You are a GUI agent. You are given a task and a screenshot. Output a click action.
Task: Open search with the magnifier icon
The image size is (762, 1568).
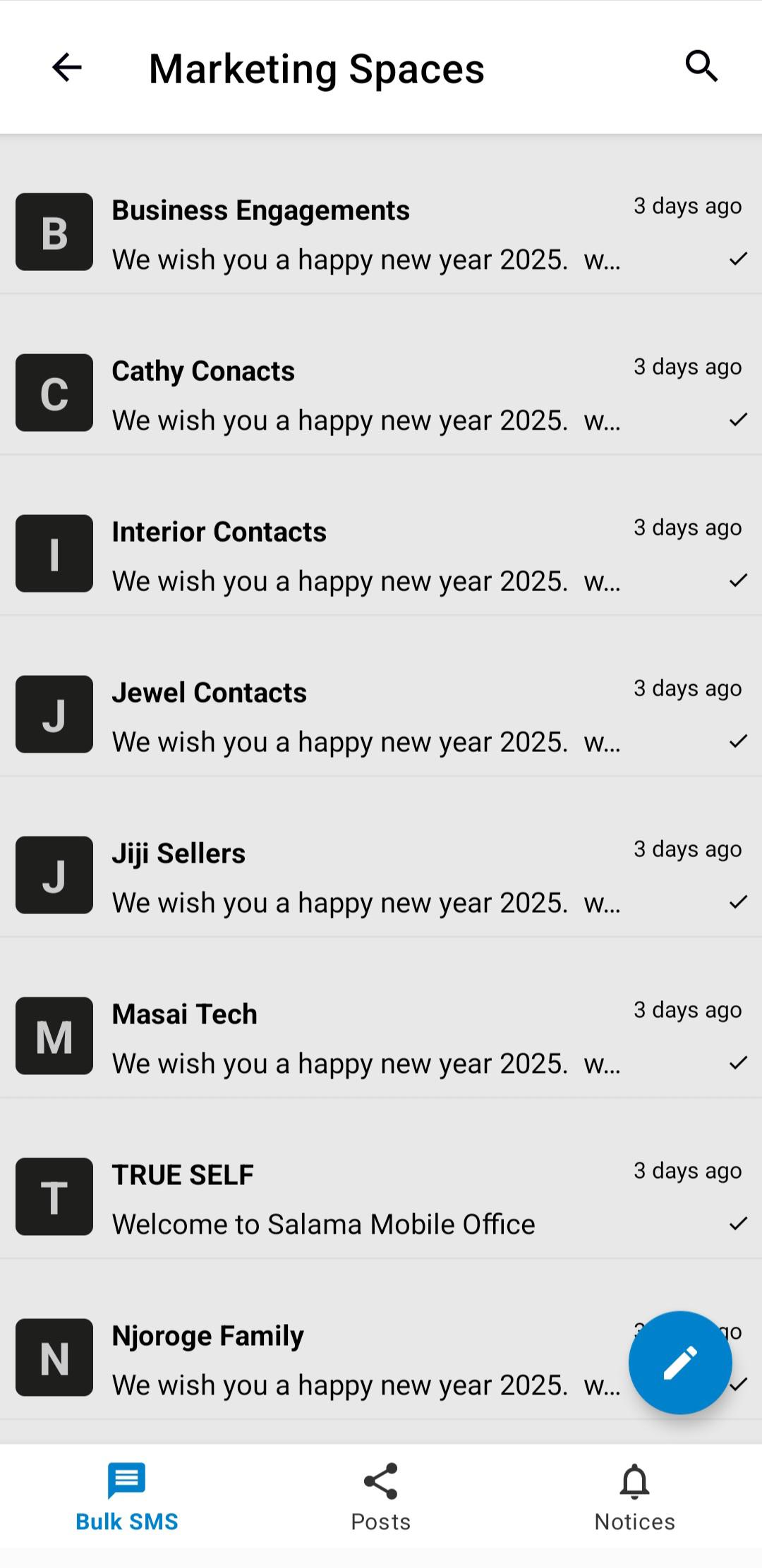tap(701, 66)
